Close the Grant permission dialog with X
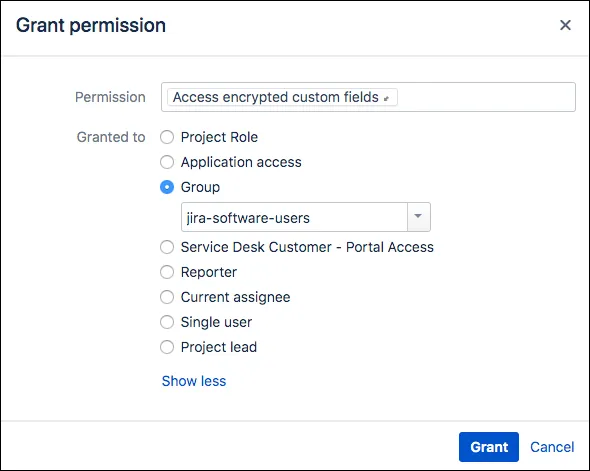This screenshot has height=471, width=590. [565, 25]
